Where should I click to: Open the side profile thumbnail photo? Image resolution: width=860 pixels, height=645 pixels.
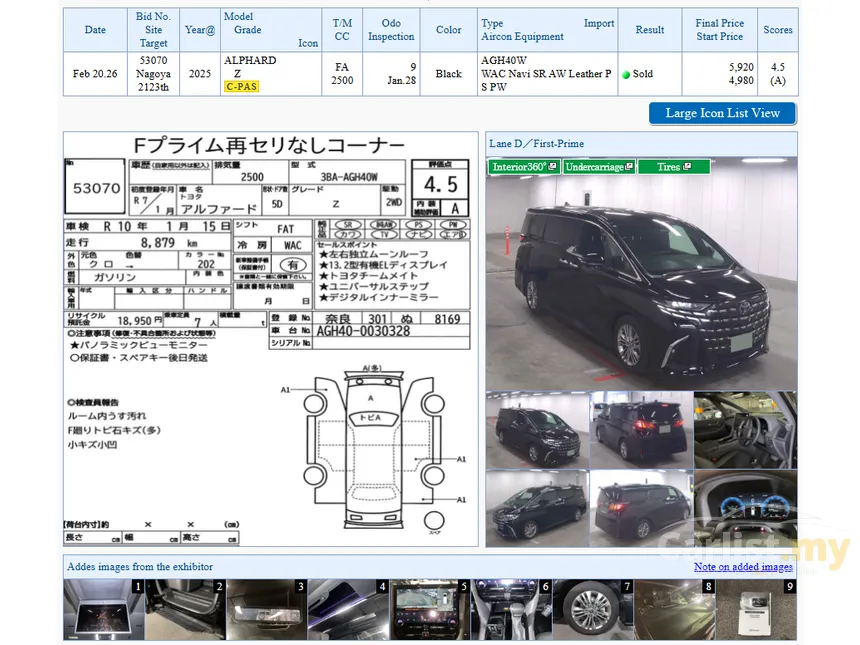click(538, 508)
